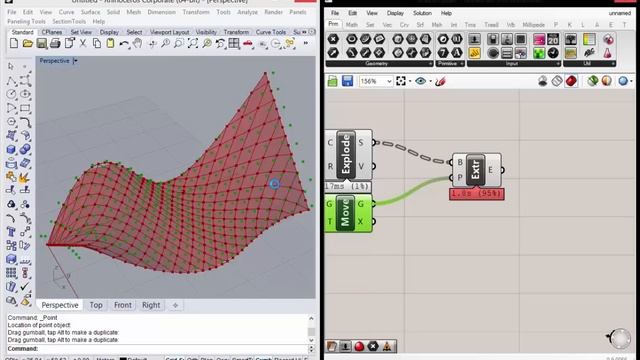Click the Explode tool icon in sidebar
The image size is (640, 360).
[24, 178]
